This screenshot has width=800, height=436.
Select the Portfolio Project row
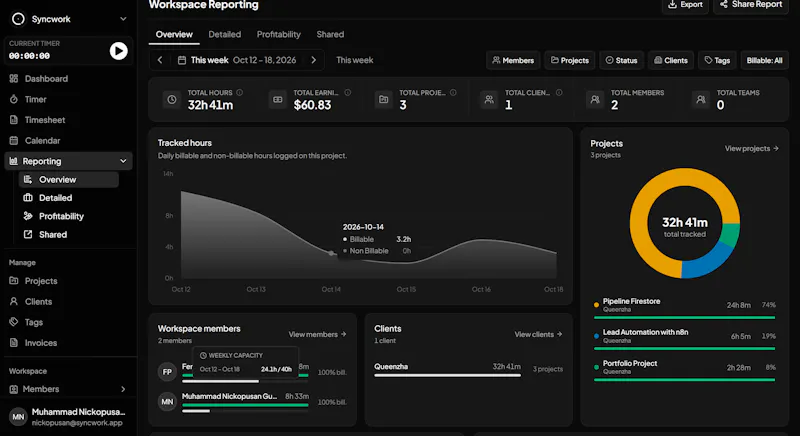click(685, 370)
